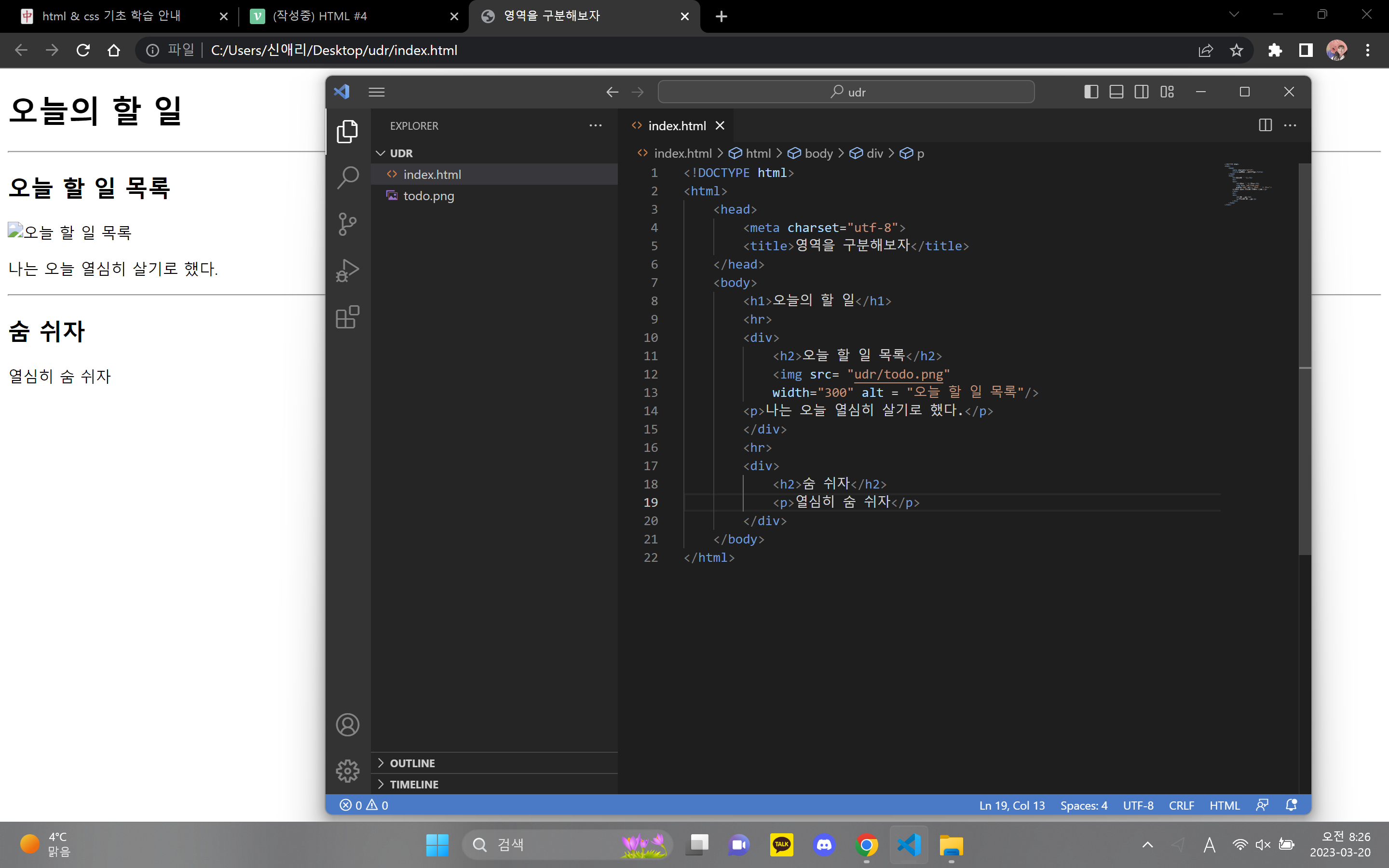
Task: Click the notifications bell in status bar
Action: 1291,805
